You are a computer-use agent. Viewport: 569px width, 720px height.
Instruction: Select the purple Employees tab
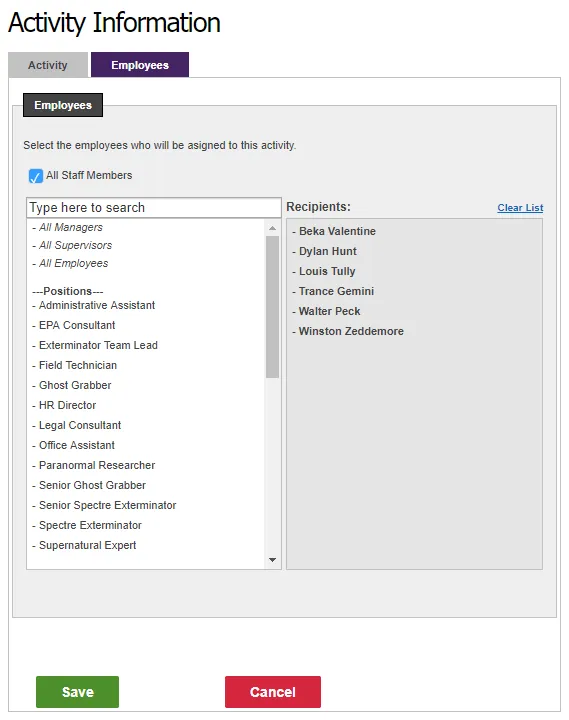[x=140, y=65]
